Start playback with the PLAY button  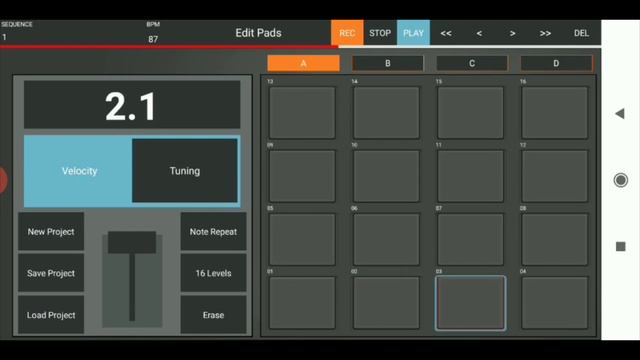[413, 33]
